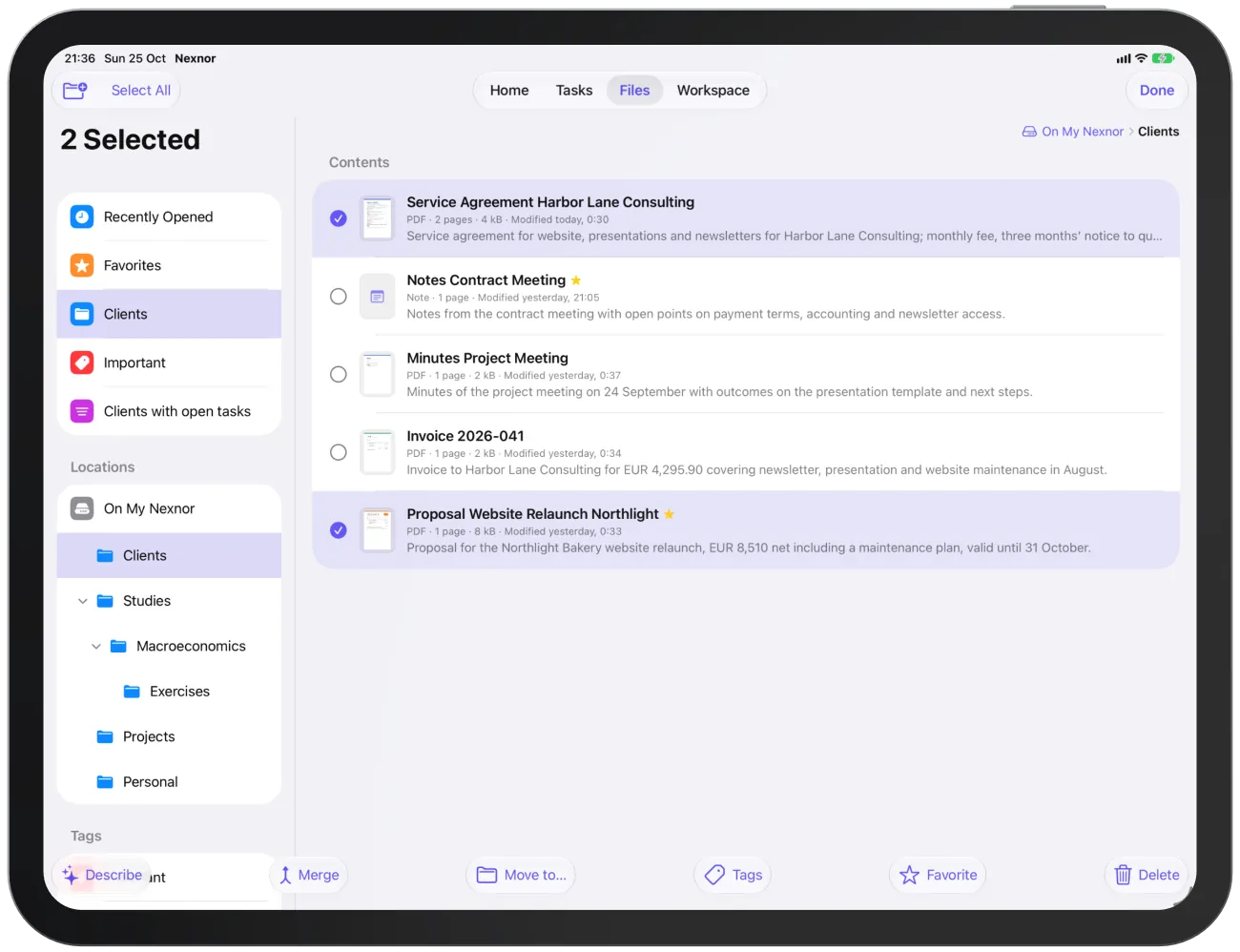Select Clients folder under On My Nexnor
The height and width of the screenshot is (952, 1240).
(170, 556)
